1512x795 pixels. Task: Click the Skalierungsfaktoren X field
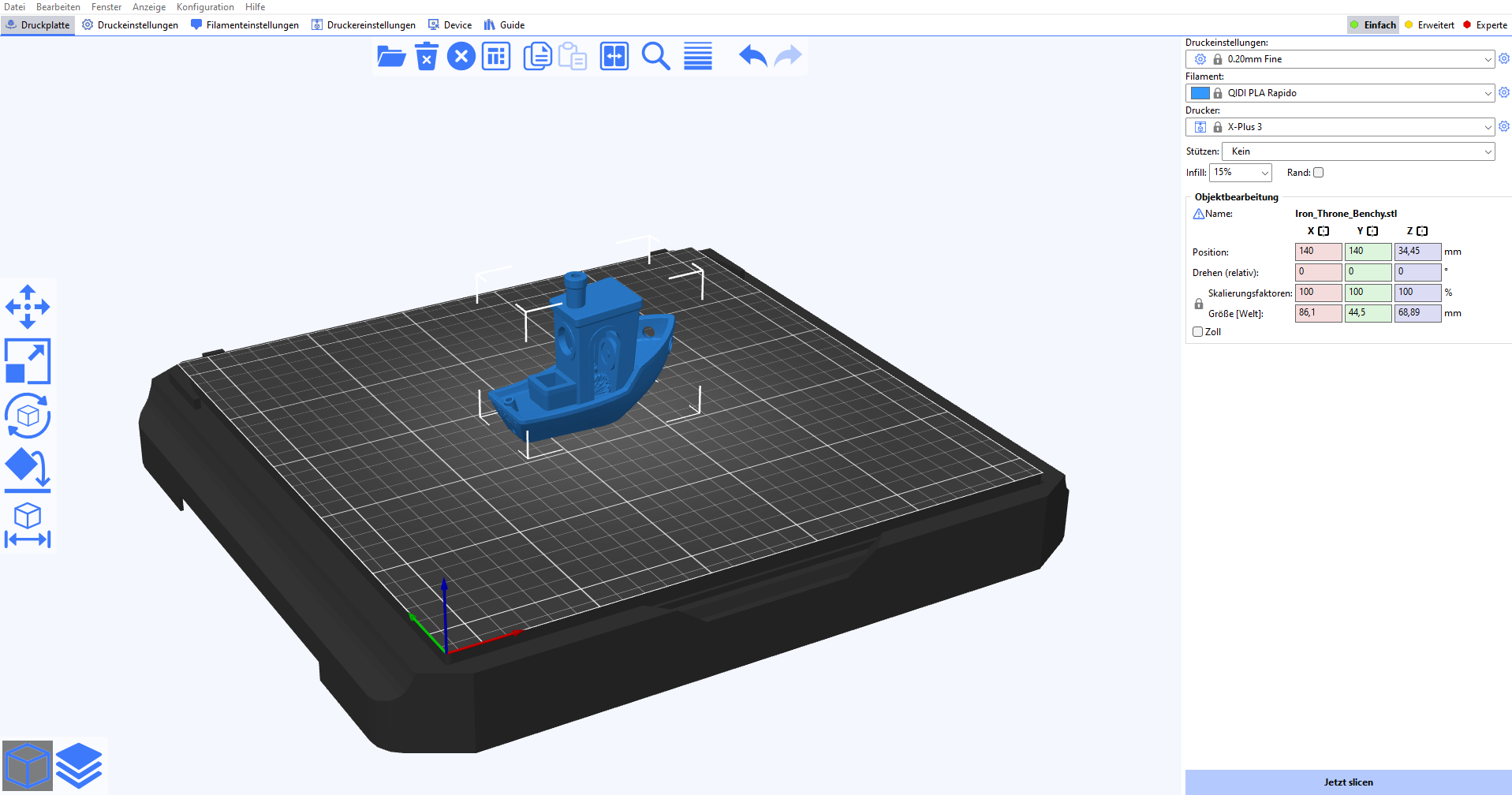1318,293
